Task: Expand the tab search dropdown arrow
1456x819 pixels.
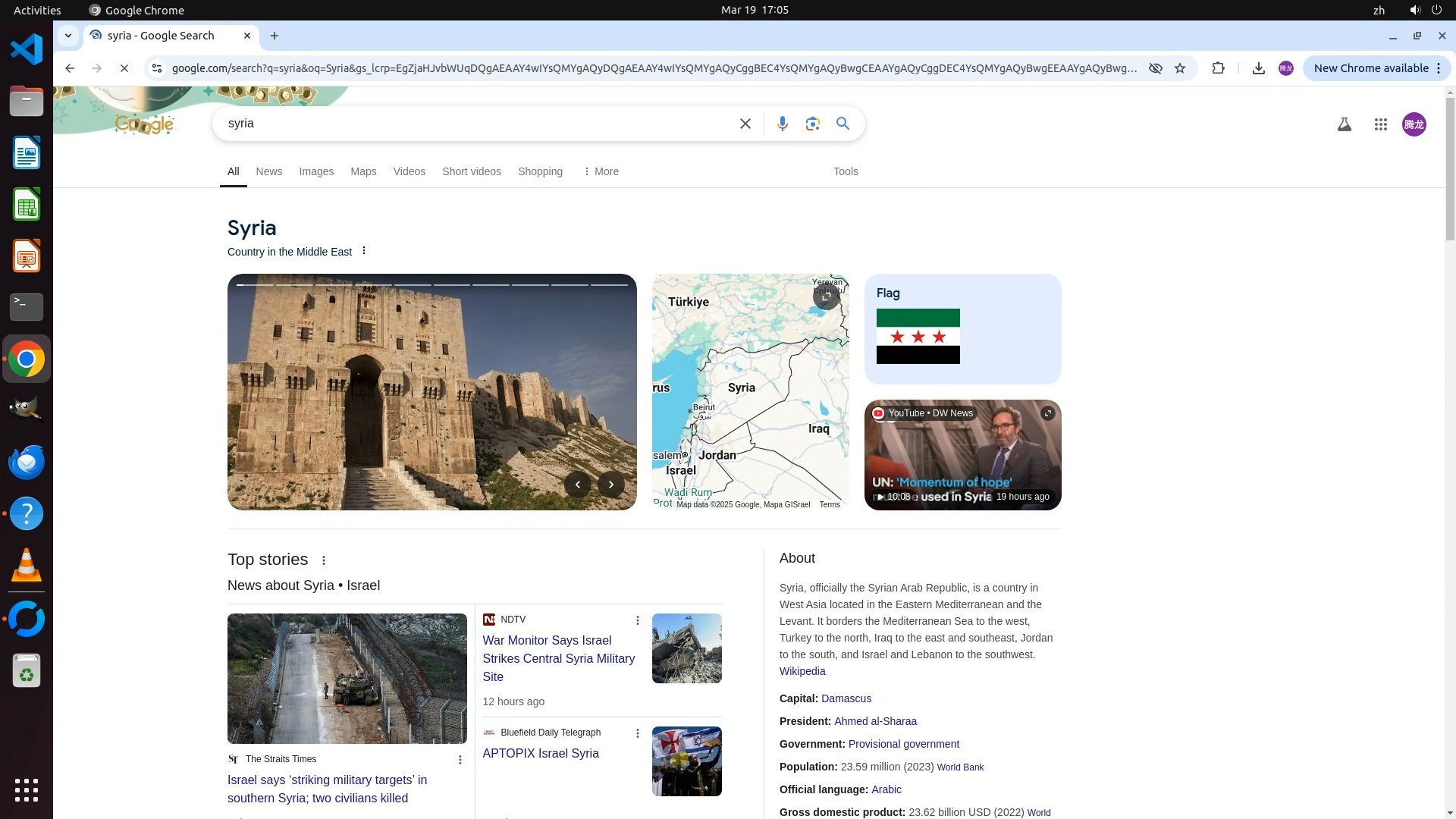Action: pyautogui.click(x=68, y=36)
